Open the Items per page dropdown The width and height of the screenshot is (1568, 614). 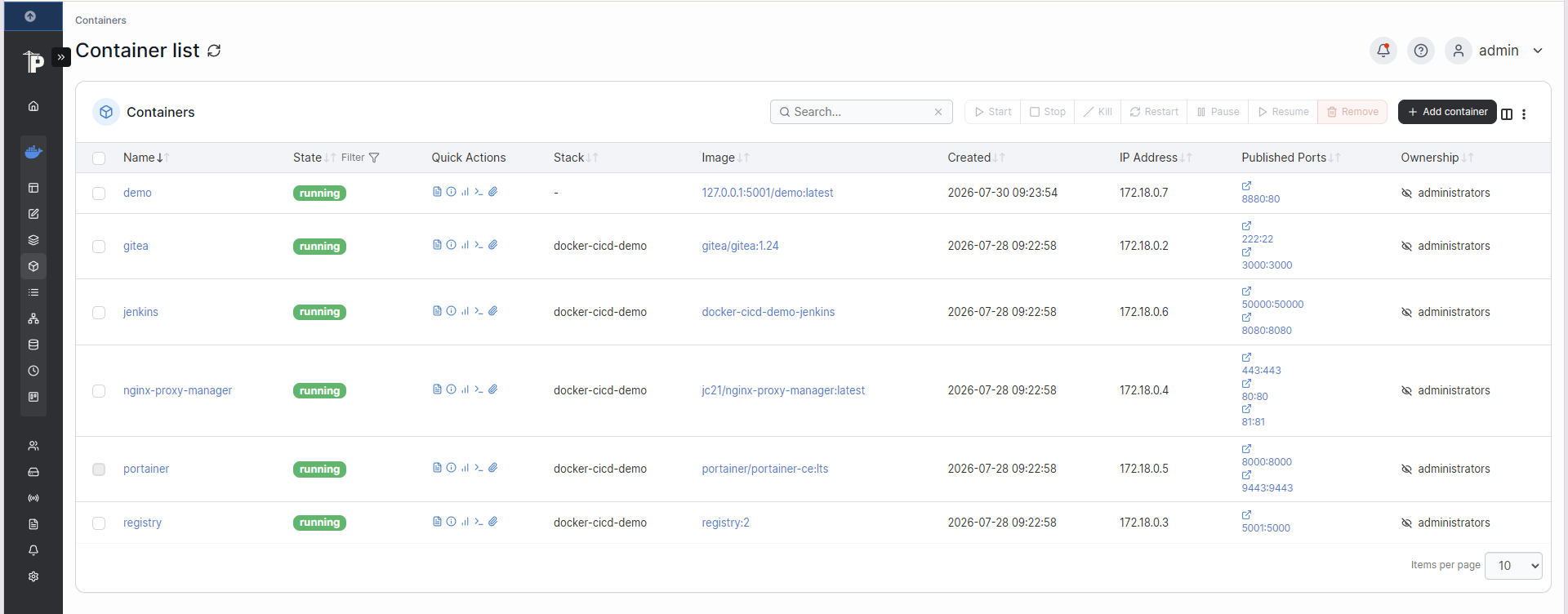(1513, 565)
